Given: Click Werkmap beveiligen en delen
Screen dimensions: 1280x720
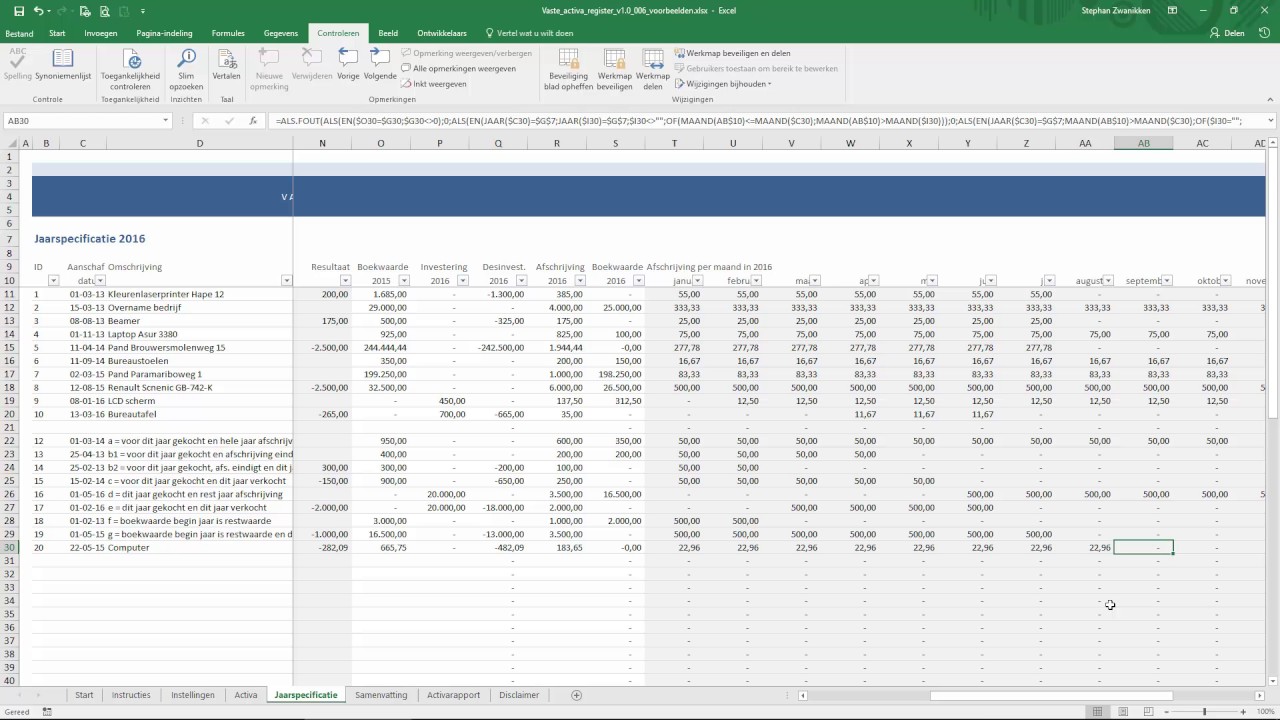Looking at the screenshot, I should (x=733, y=53).
